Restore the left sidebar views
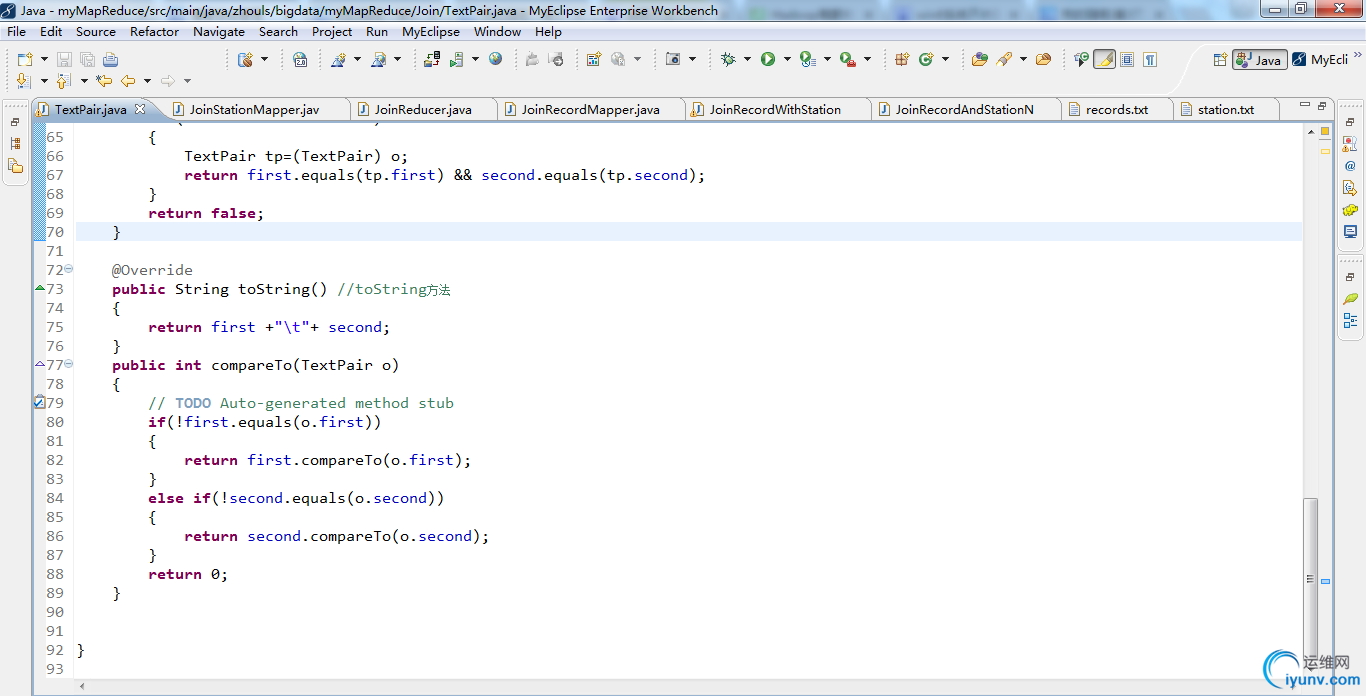The height and width of the screenshot is (696, 1366). pyautogui.click(x=15, y=122)
